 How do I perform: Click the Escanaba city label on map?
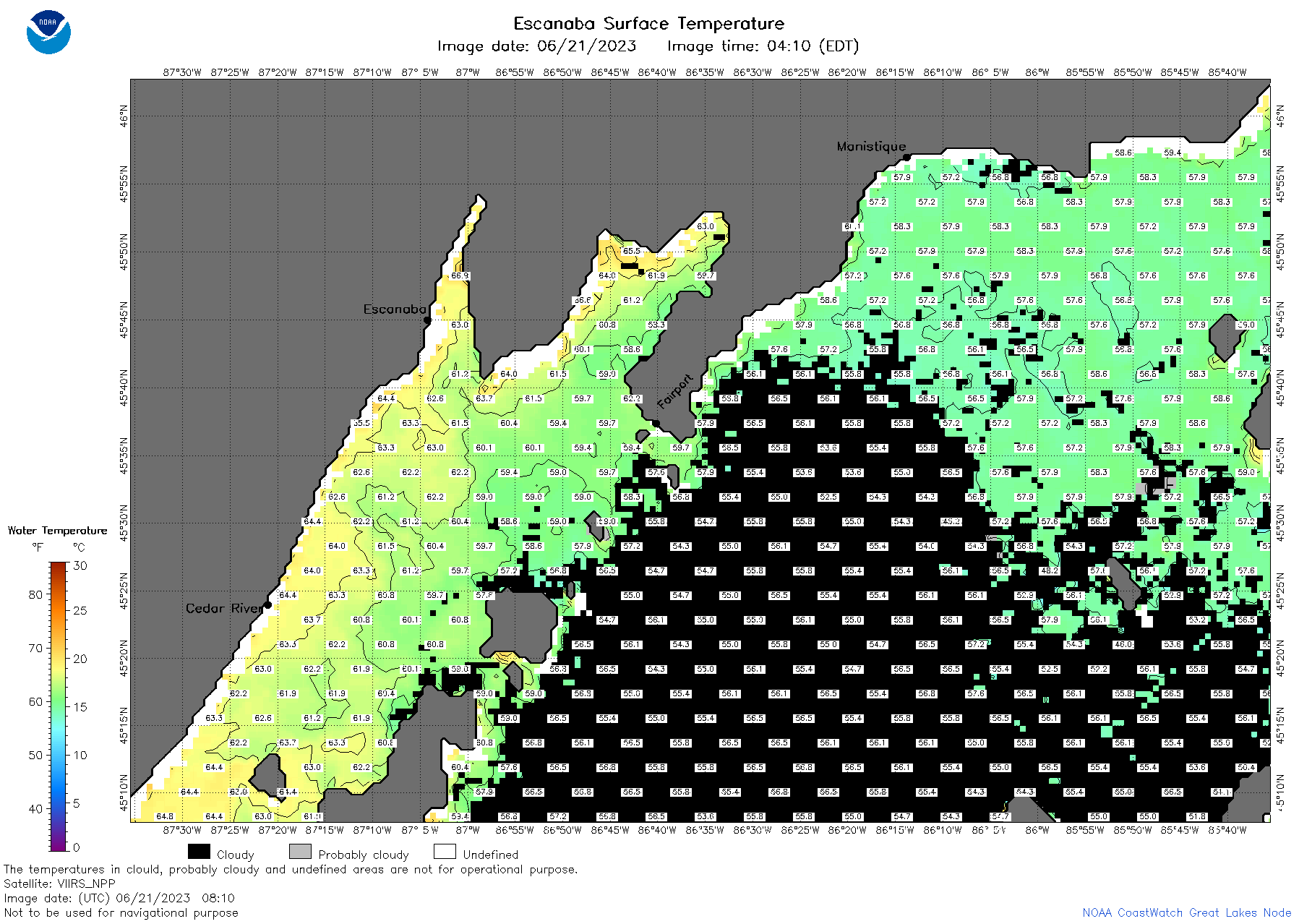point(395,309)
